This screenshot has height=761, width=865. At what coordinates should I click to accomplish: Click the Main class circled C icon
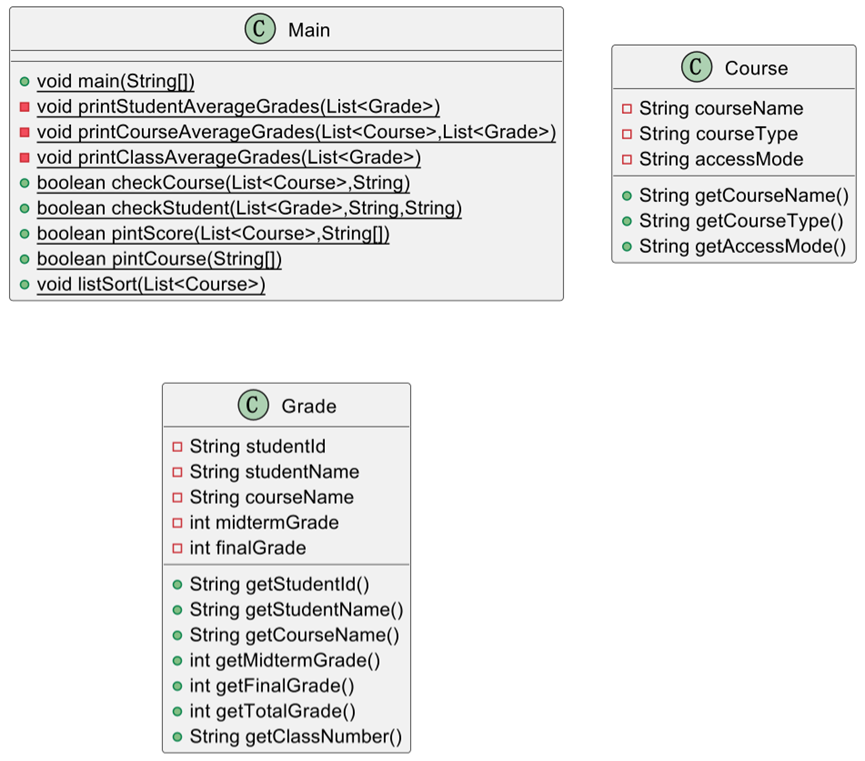[260, 29]
